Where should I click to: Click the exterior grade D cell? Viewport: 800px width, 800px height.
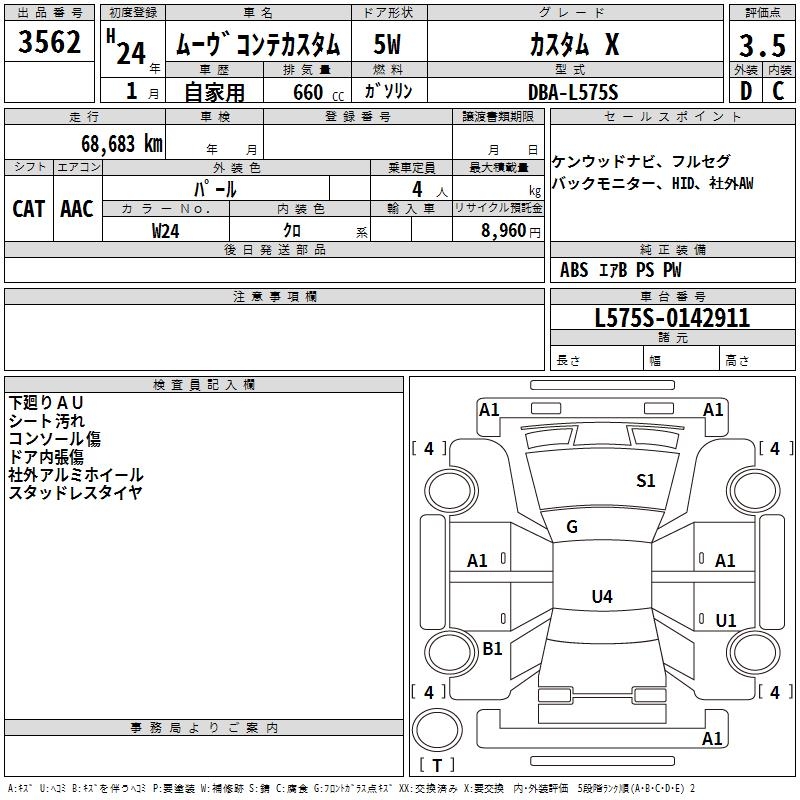tap(745, 91)
